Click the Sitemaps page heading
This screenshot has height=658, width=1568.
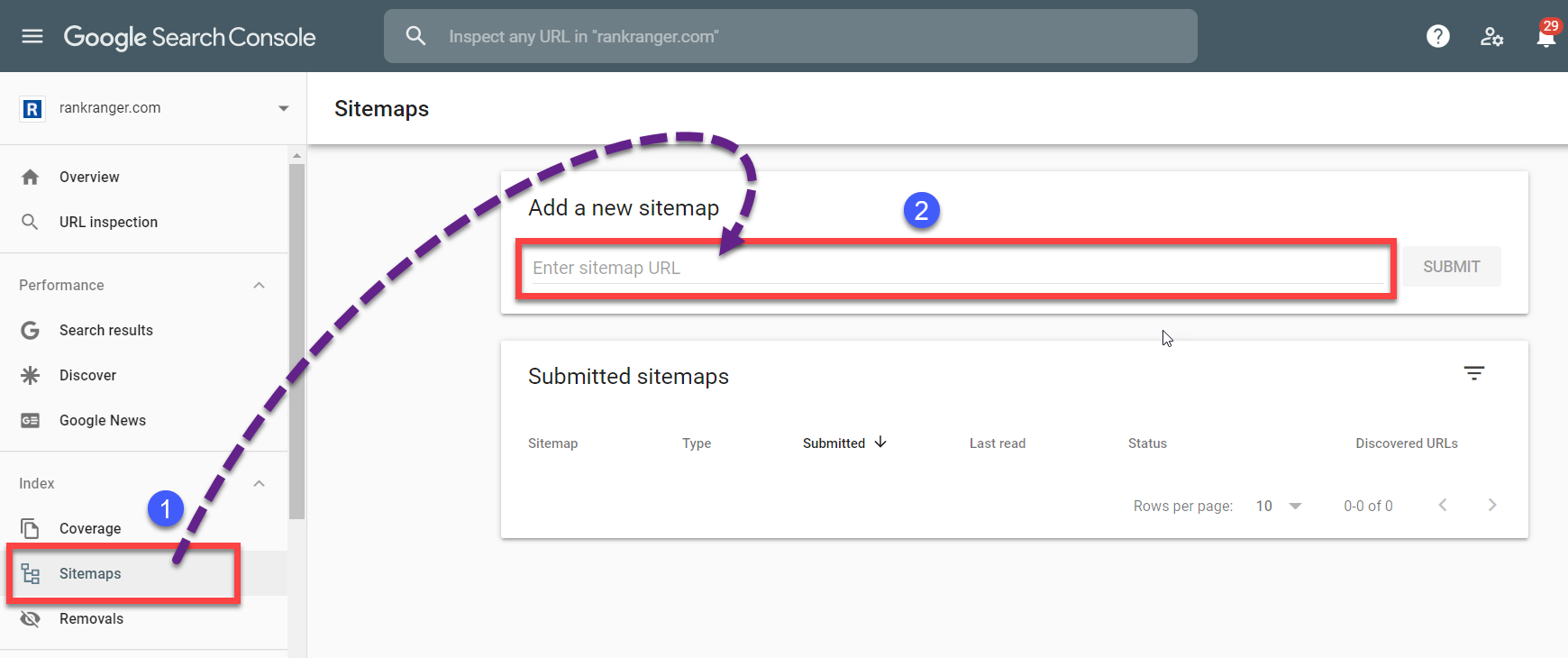pos(382,109)
